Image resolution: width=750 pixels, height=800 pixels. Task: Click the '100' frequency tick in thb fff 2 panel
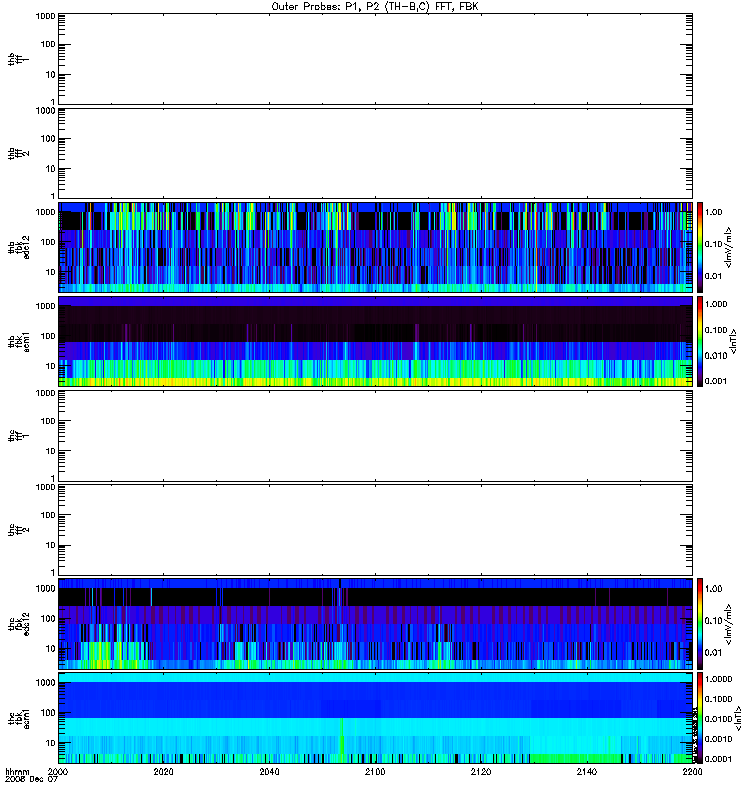(x=48, y=139)
